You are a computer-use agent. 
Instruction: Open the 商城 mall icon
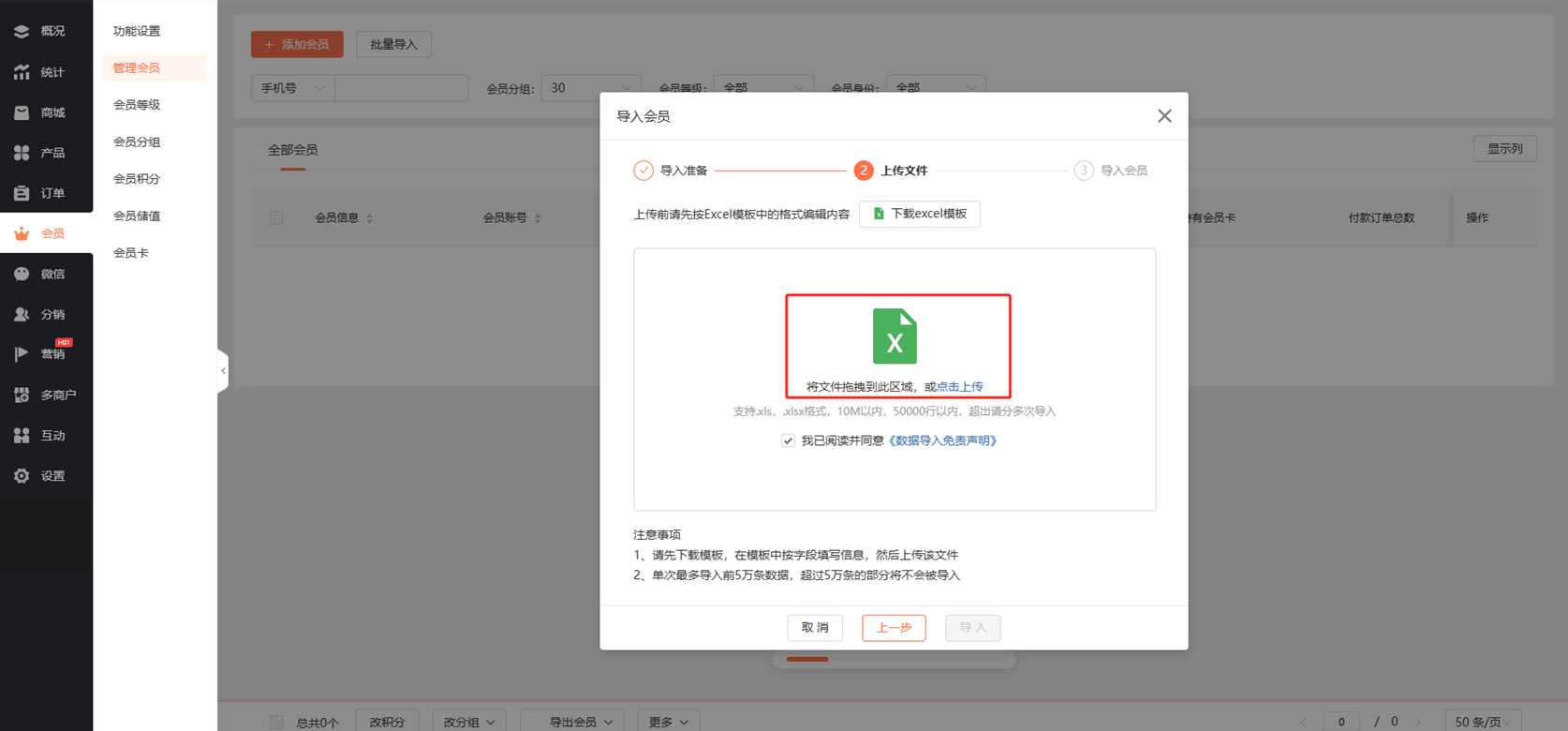click(x=22, y=112)
